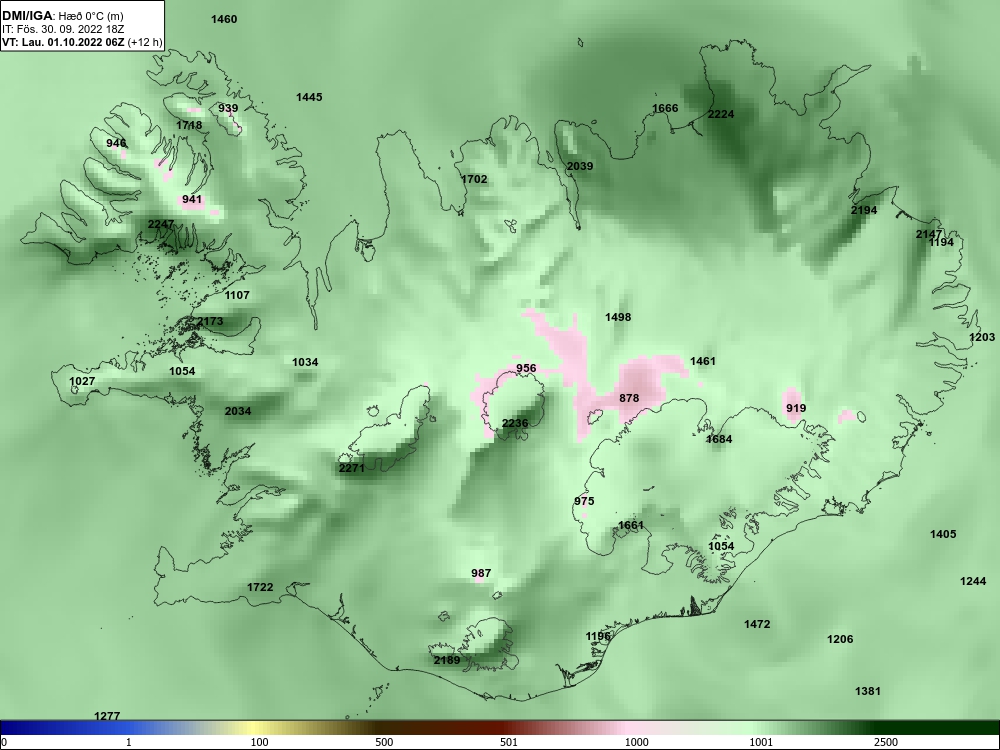Click the value 1661 on the map

click(x=631, y=526)
